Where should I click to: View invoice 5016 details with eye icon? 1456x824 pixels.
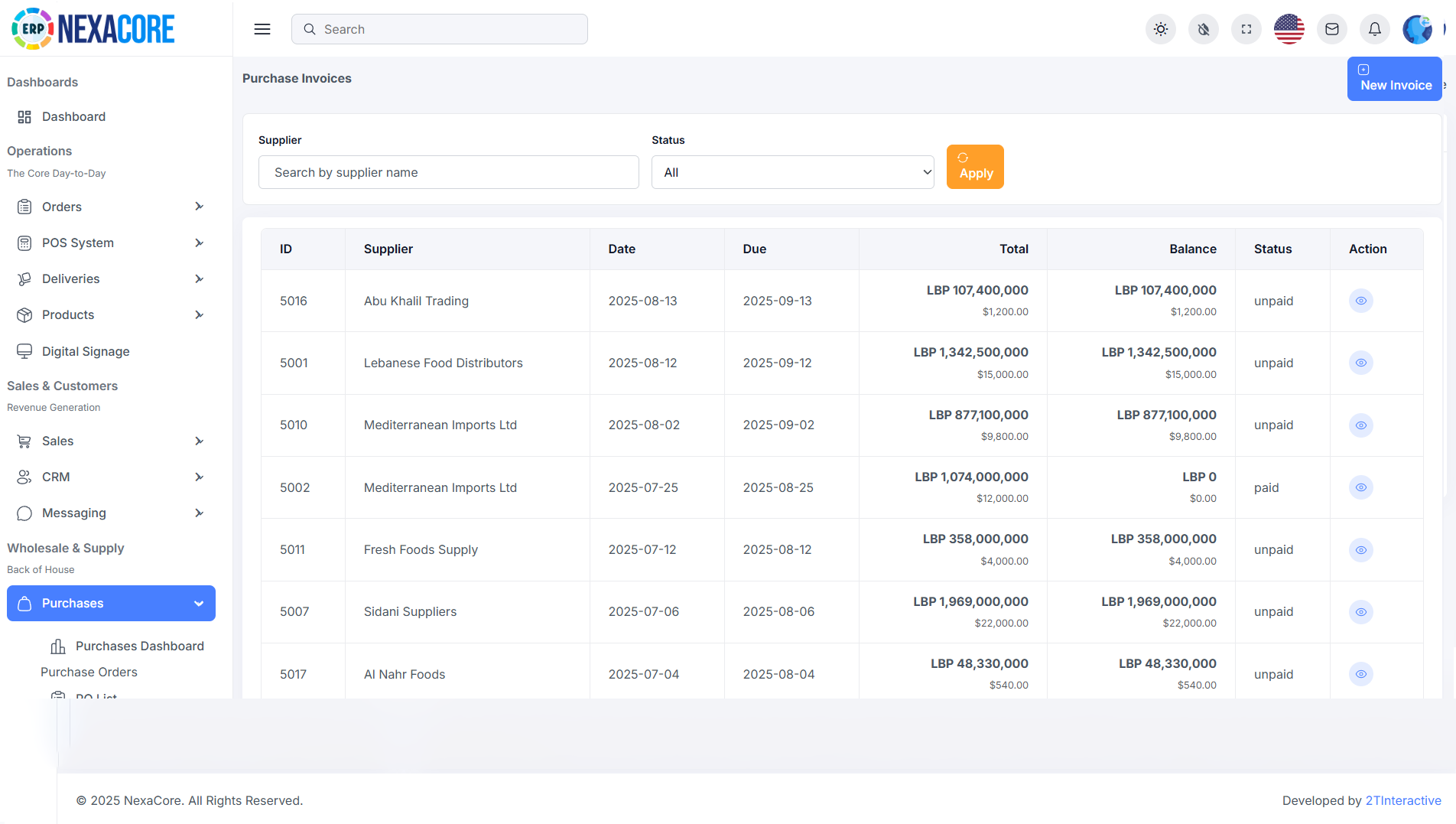[x=1360, y=301]
